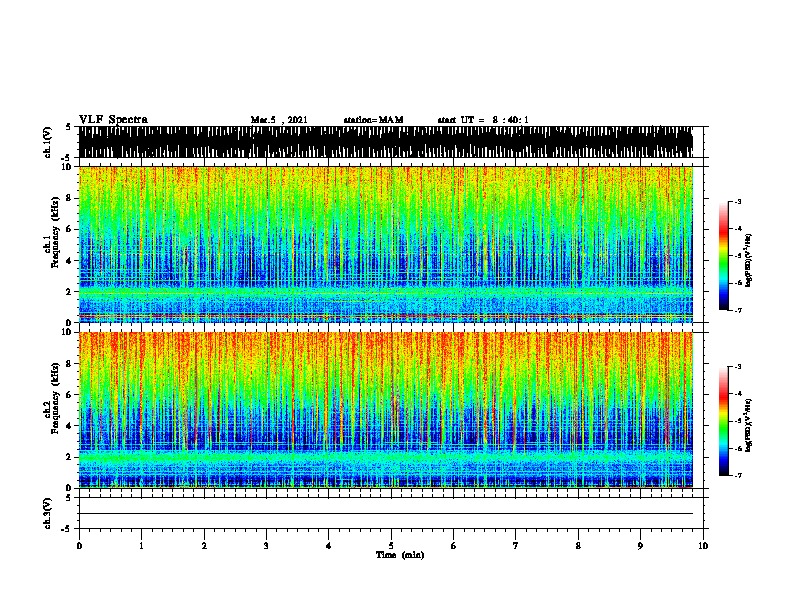
Task: Select the date text "Mar.5 , 2021"
Action: 279,120
